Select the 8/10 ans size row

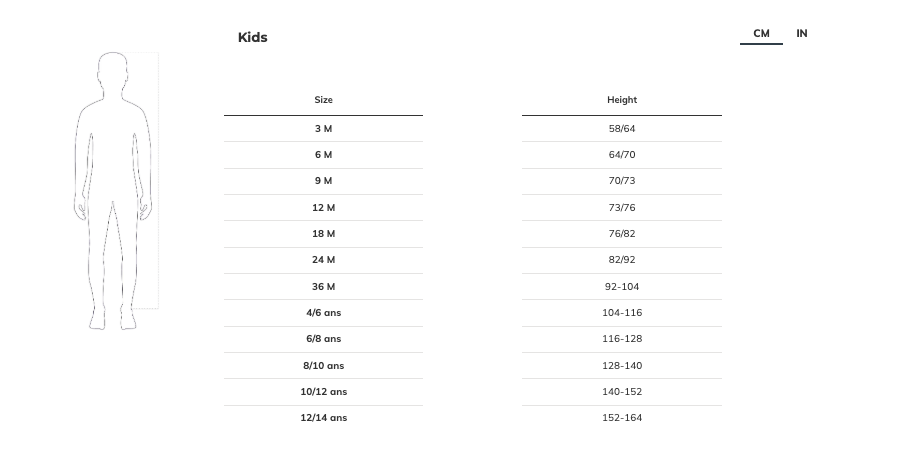pos(323,366)
